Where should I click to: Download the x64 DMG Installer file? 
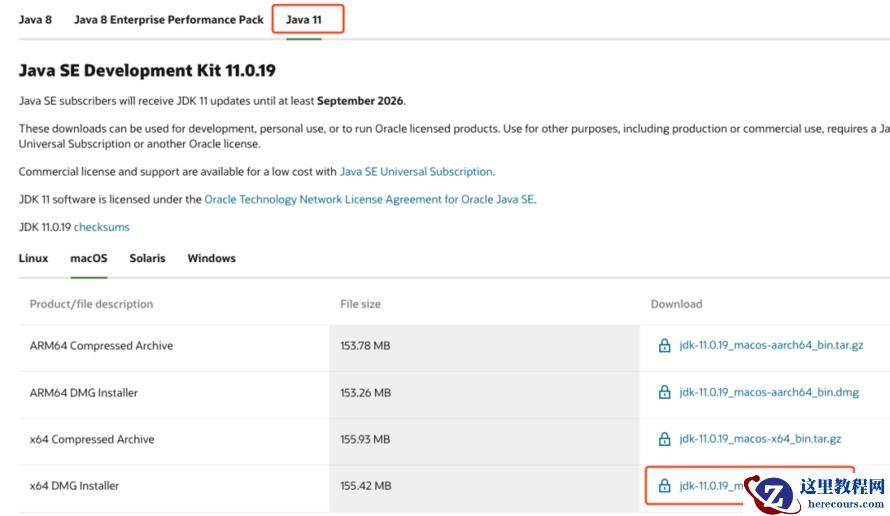(712, 486)
